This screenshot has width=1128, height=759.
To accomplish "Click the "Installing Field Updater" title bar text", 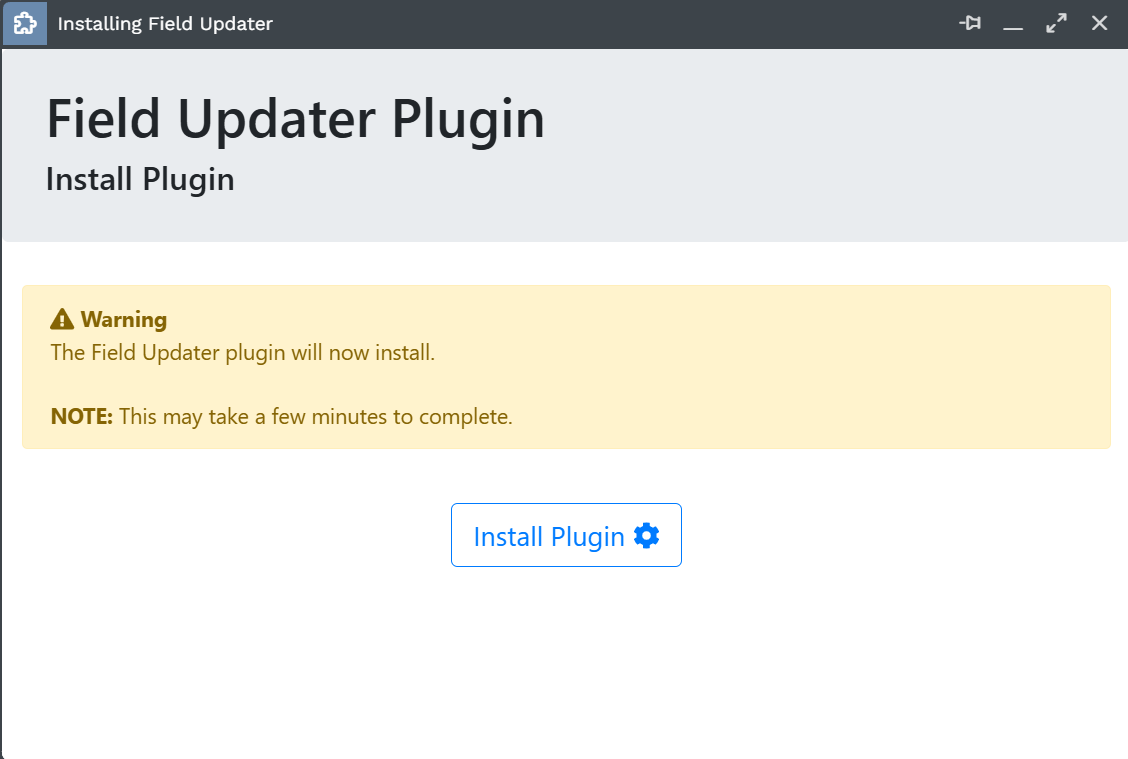I will click(x=165, y=23).
